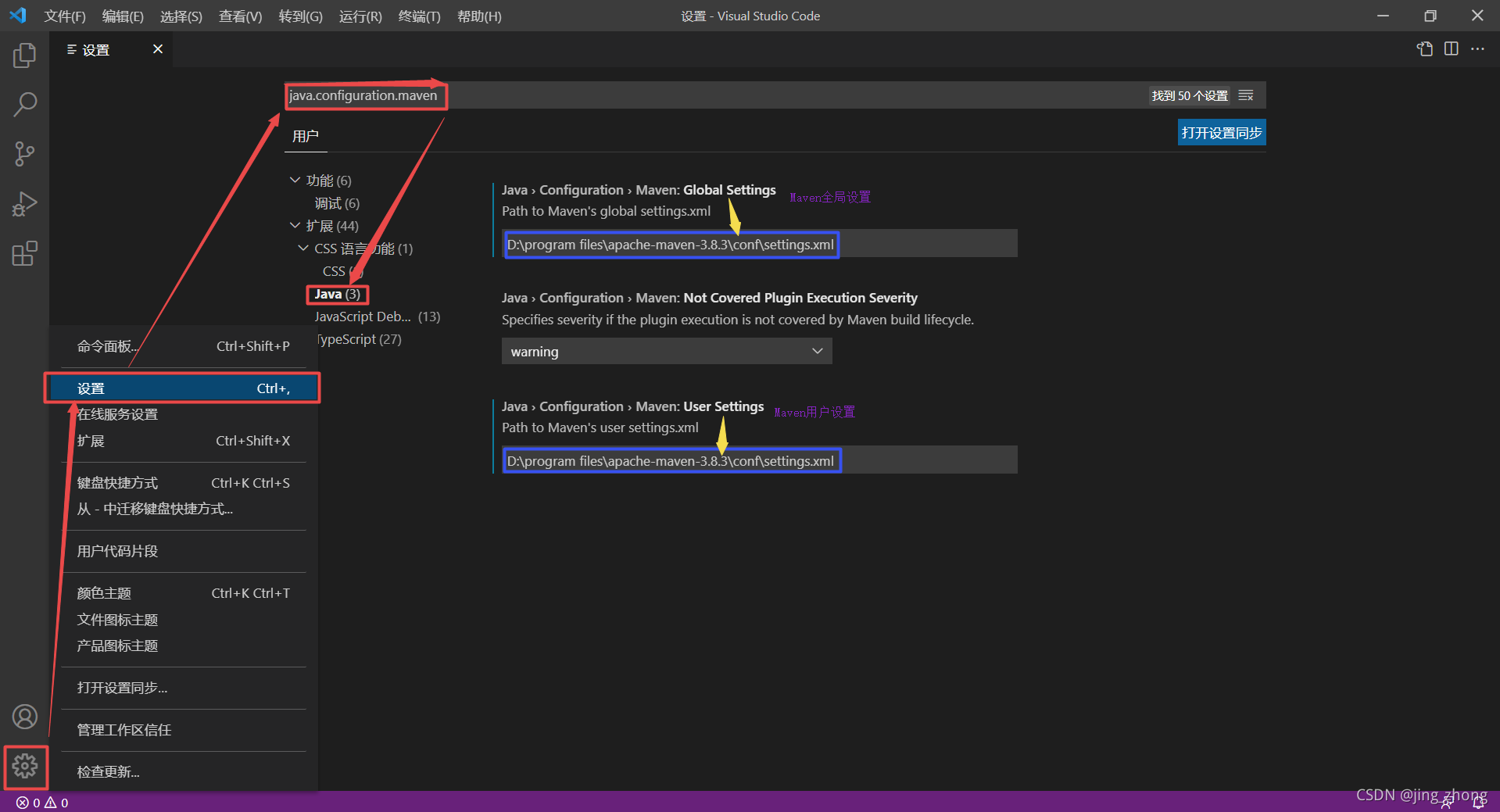Select 调试 (6) in settings tree
Image resolution: width=1500 pixels, height=812 pixels.
click(x=337, y=203)
